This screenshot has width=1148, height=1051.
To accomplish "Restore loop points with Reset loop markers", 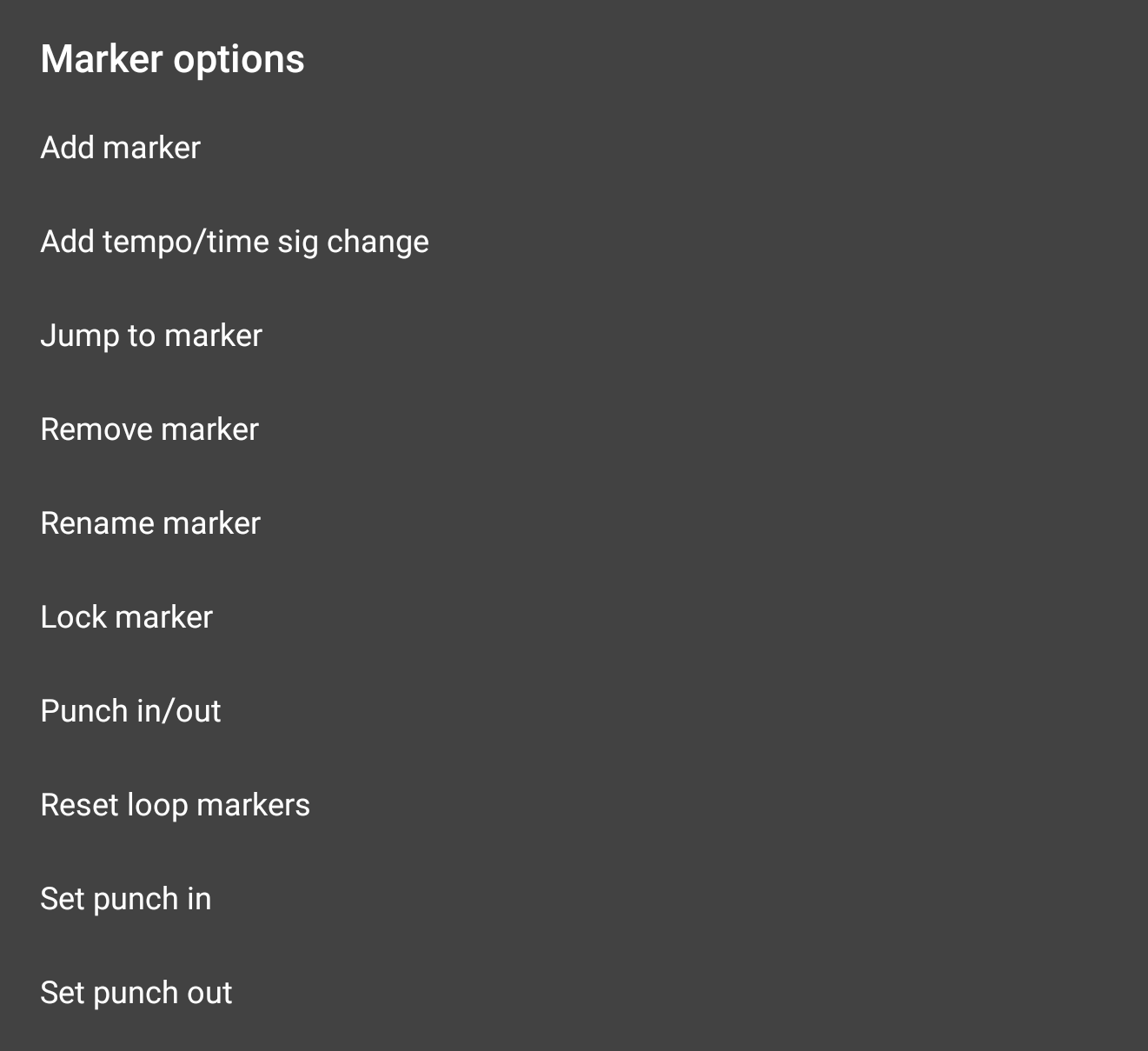I will click(x=175, y=805).
